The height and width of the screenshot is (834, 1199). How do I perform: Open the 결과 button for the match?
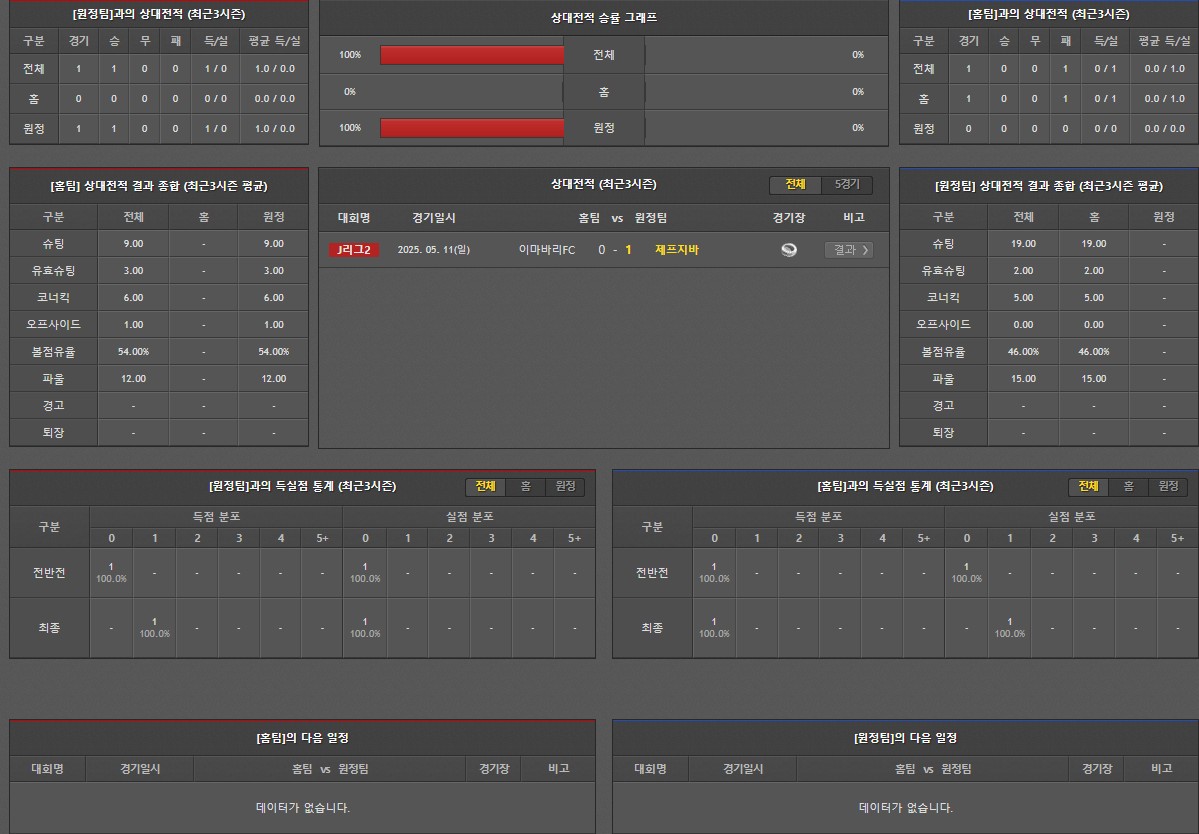pyautogui.click(x=849, y=250)
